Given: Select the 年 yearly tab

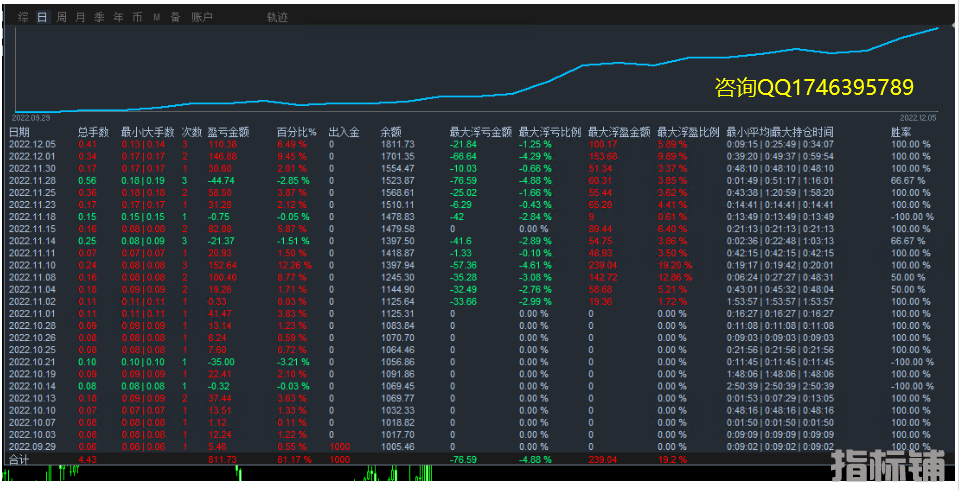Looking at the screenshot, I should click(x=118, y=17).
